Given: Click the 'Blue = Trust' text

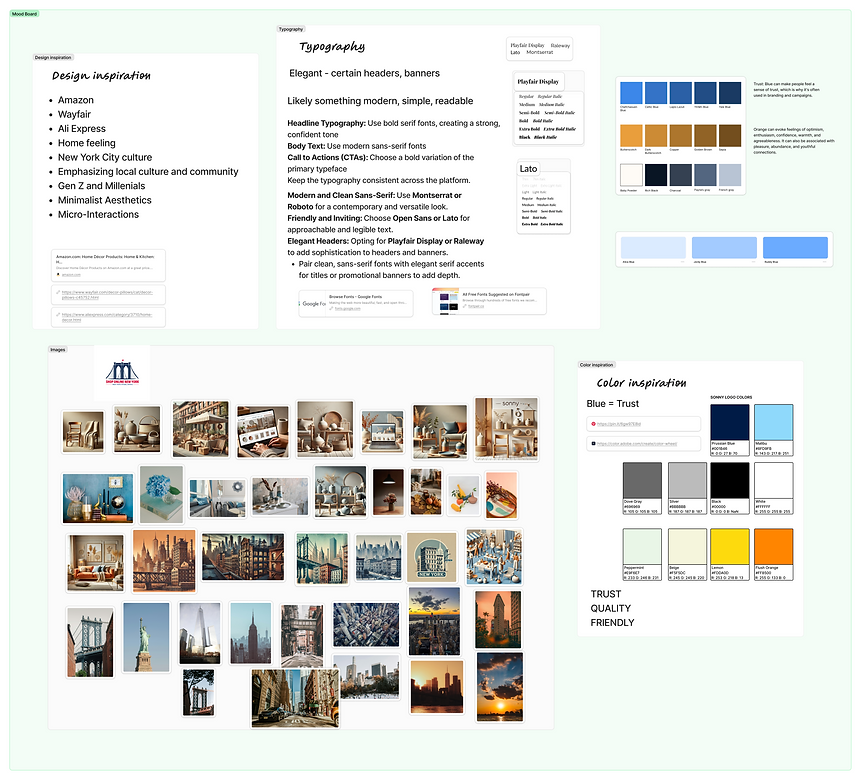Looking at the screenshot, I should pyautogui.click(x=612, y=404).
